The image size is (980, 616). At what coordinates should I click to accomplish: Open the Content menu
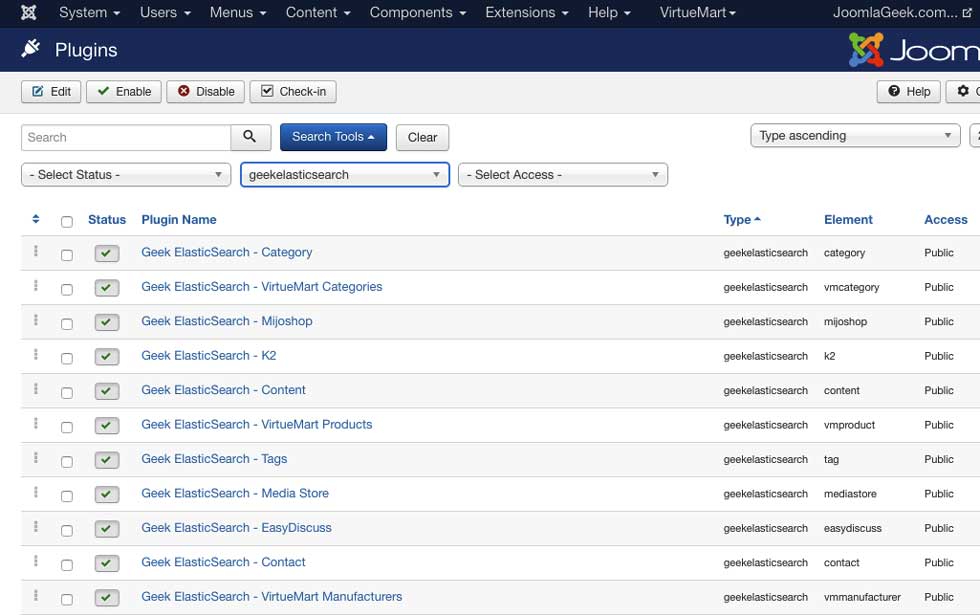(x=318, y=12)
